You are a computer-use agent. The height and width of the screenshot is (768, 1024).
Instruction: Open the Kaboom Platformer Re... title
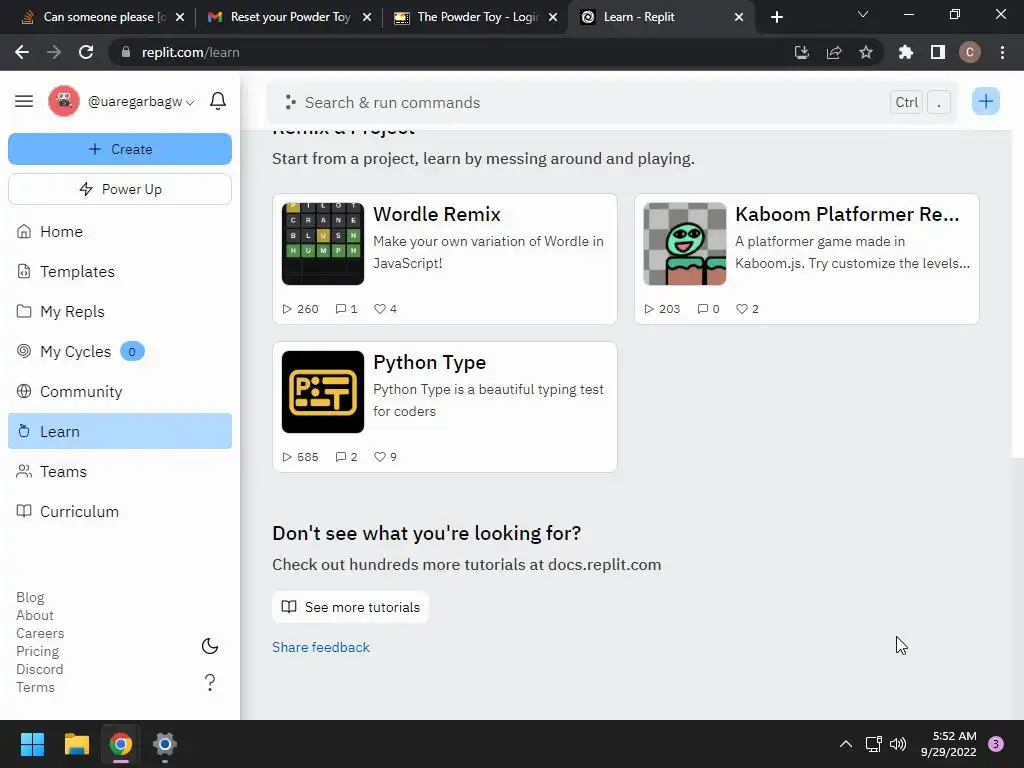tap(847, 214)
